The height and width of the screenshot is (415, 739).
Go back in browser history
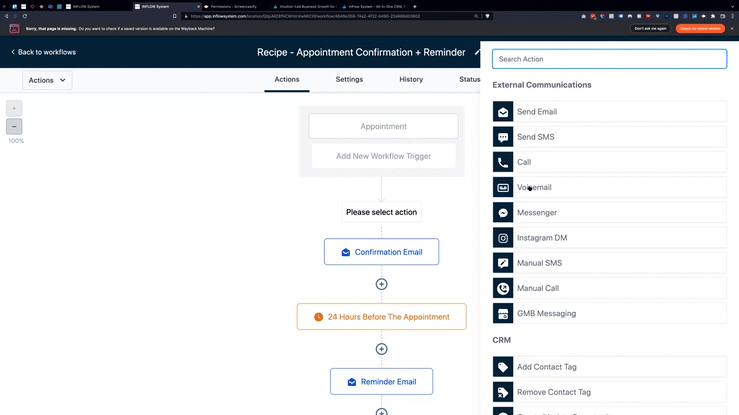[x=6, y=16]
